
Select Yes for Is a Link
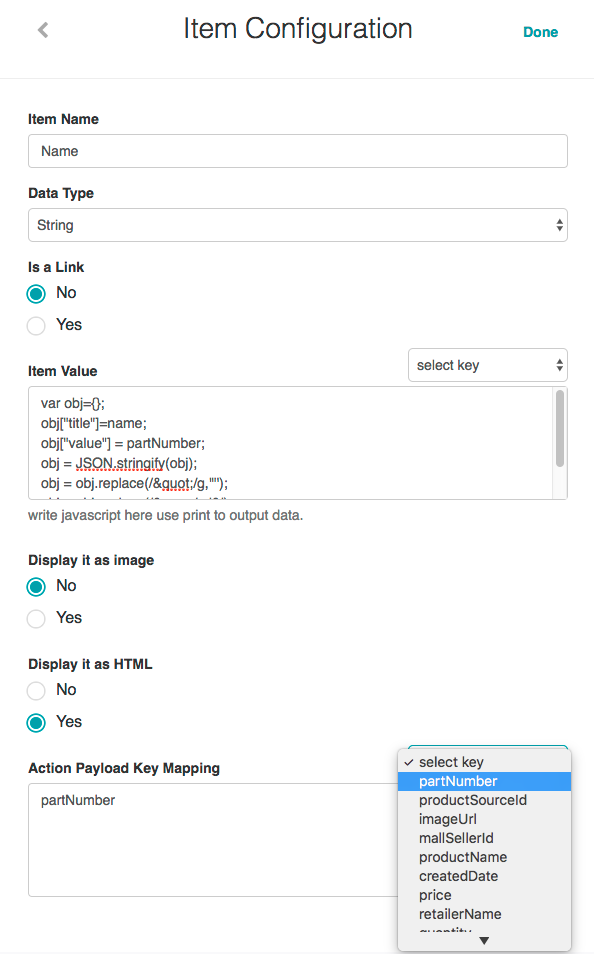36,326
